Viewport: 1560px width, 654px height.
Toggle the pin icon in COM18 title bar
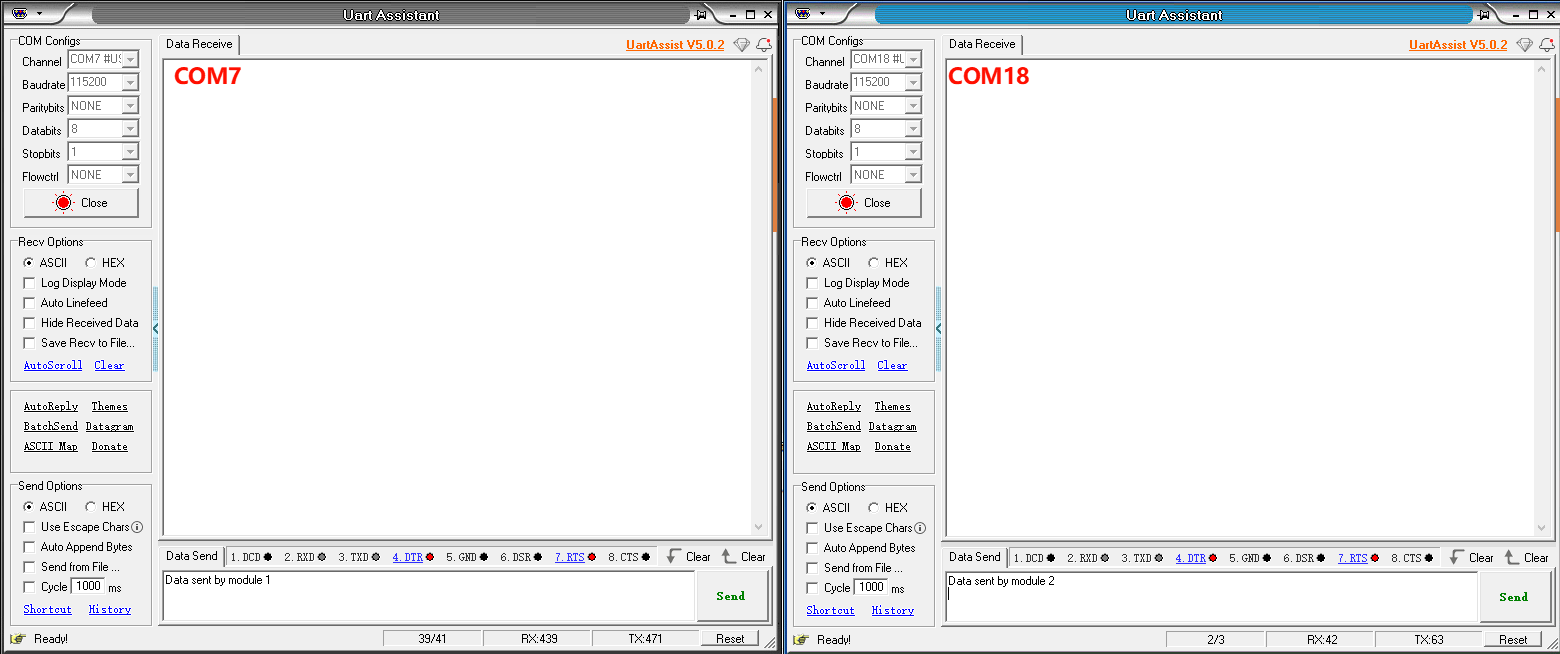tap(1484, 15)
